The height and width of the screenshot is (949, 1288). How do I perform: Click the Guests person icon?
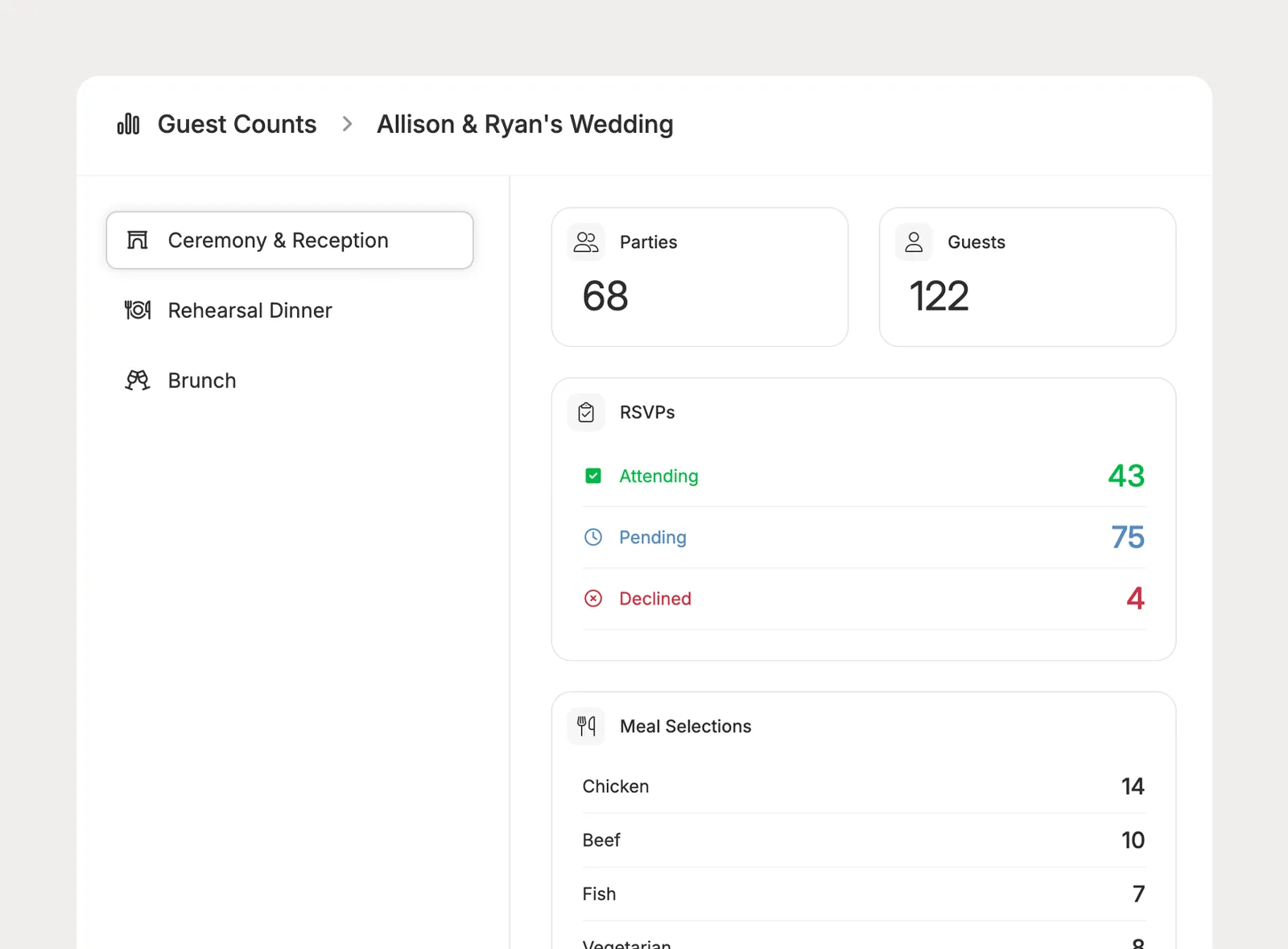(914, 242)
